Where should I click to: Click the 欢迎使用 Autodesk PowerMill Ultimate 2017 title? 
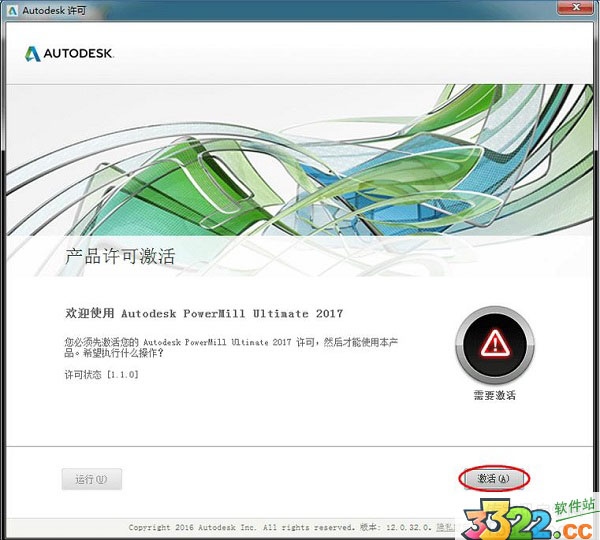tap(204, 313)
